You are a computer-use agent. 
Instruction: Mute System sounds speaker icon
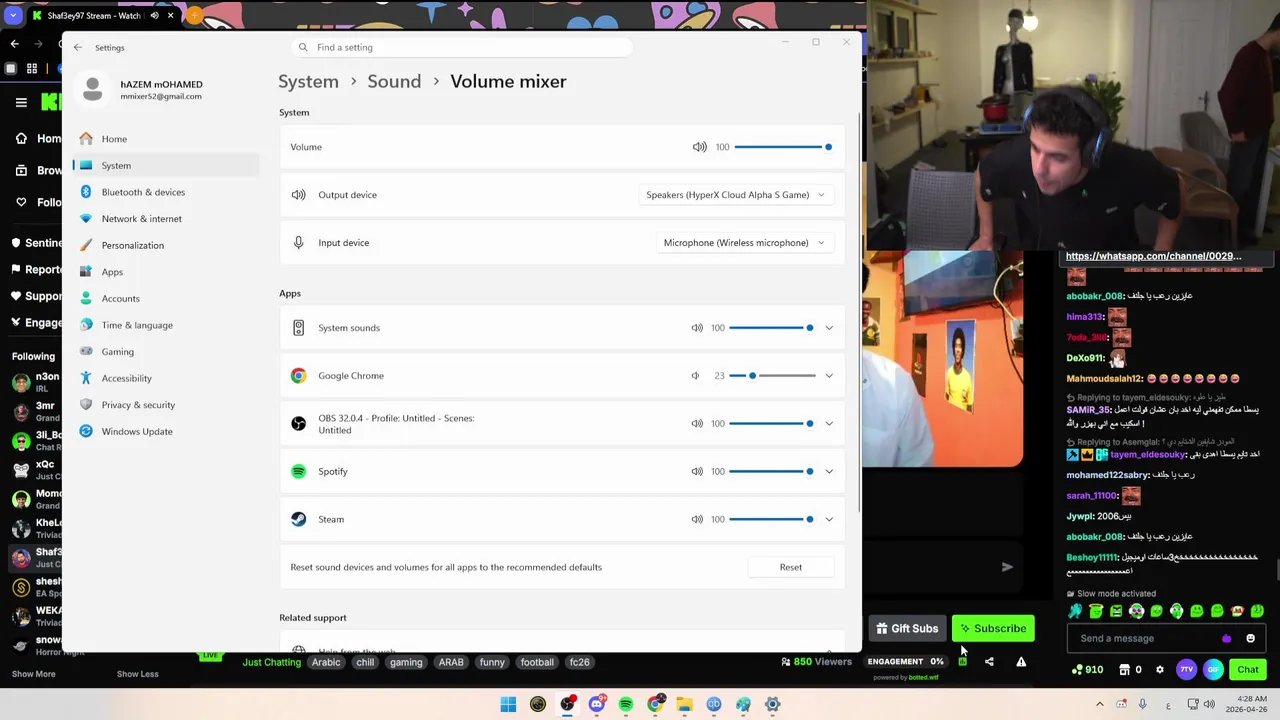[697, 328]
